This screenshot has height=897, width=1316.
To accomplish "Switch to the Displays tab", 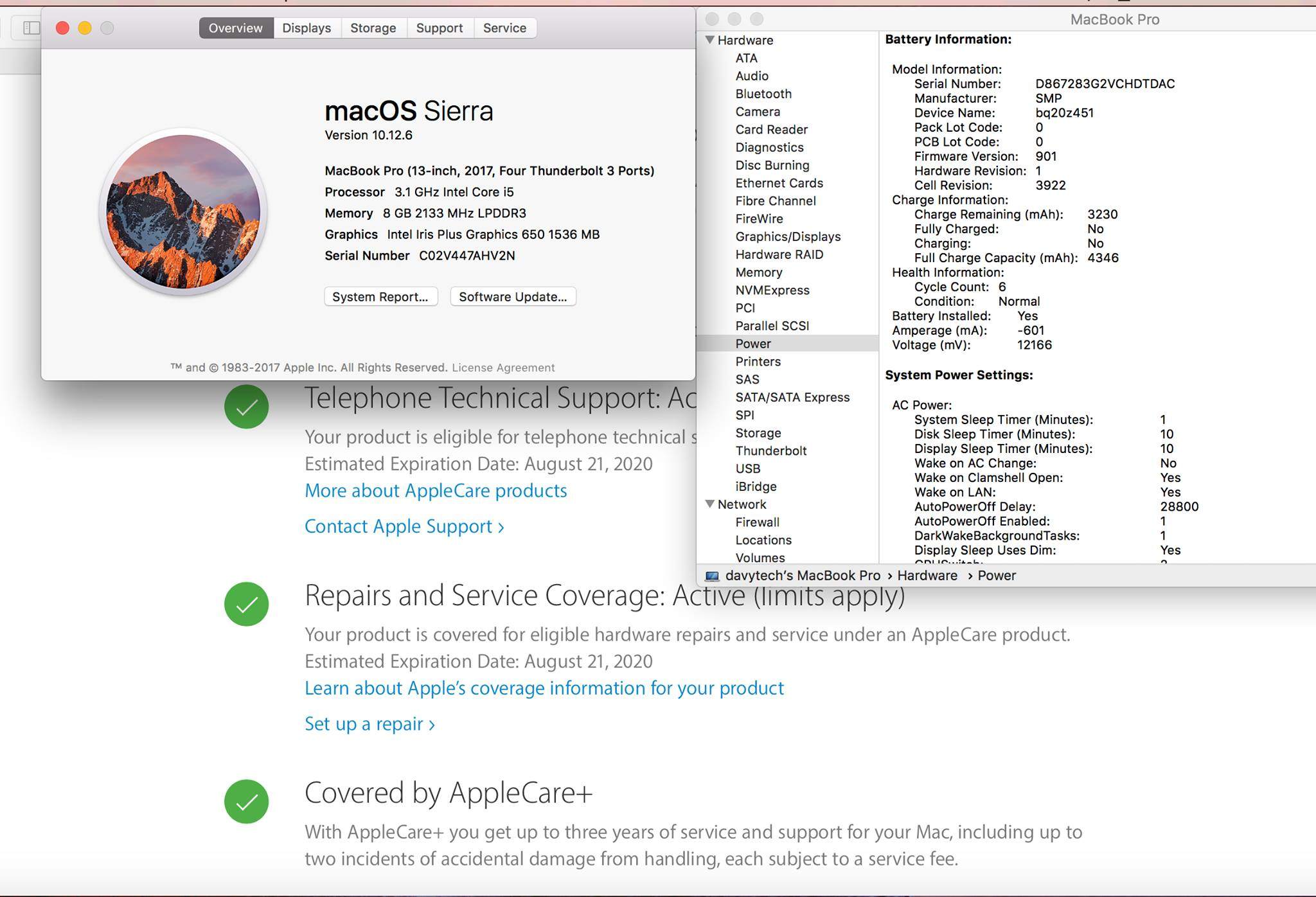I will 307,28.
